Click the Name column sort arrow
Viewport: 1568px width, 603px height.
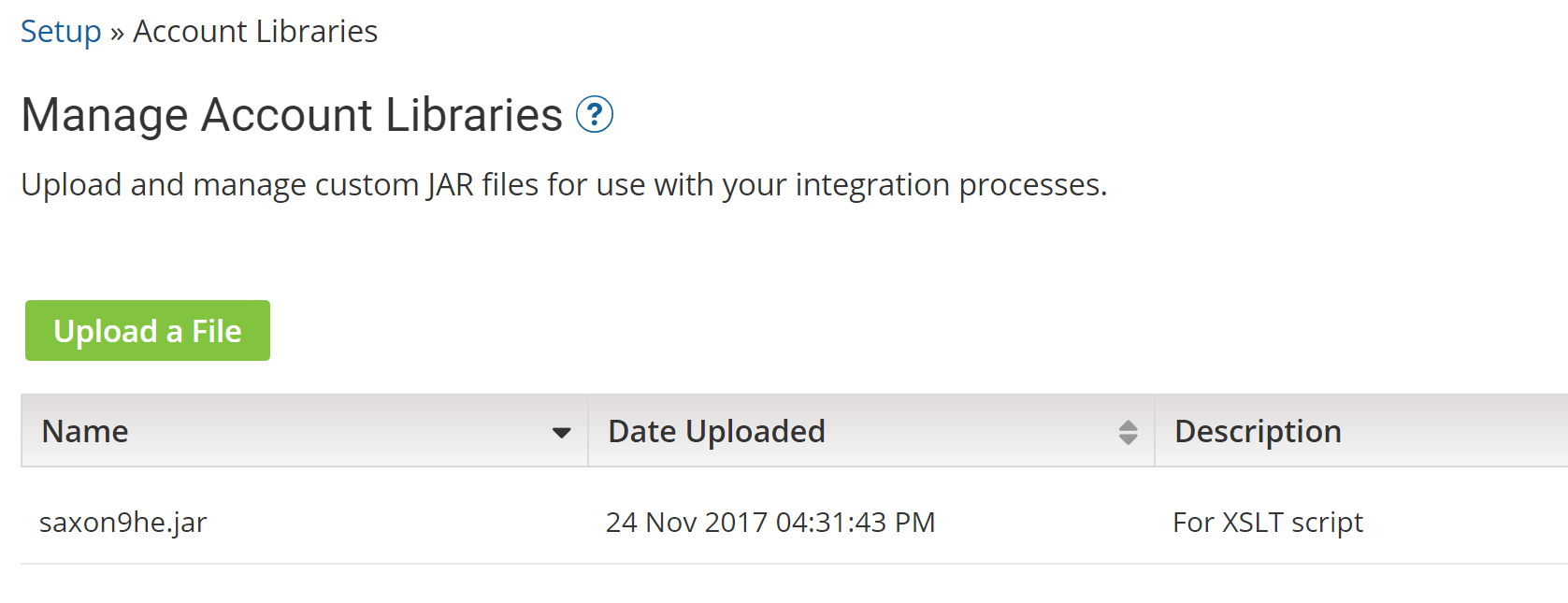coord(561,433)
